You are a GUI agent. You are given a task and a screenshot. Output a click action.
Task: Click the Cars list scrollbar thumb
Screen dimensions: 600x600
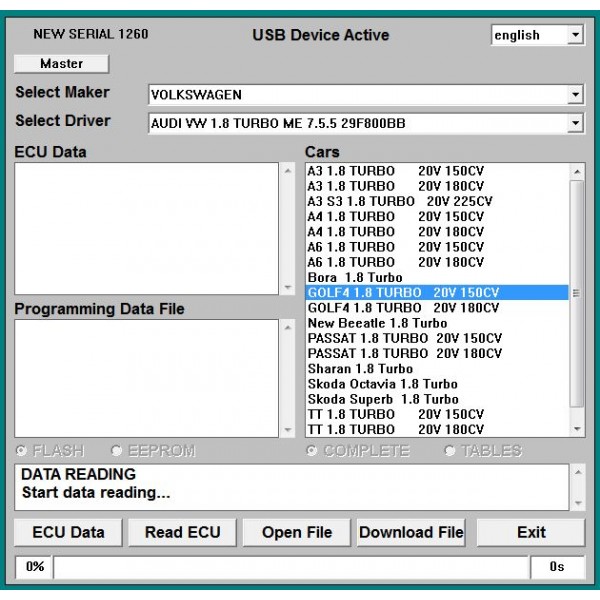(577, 294)
